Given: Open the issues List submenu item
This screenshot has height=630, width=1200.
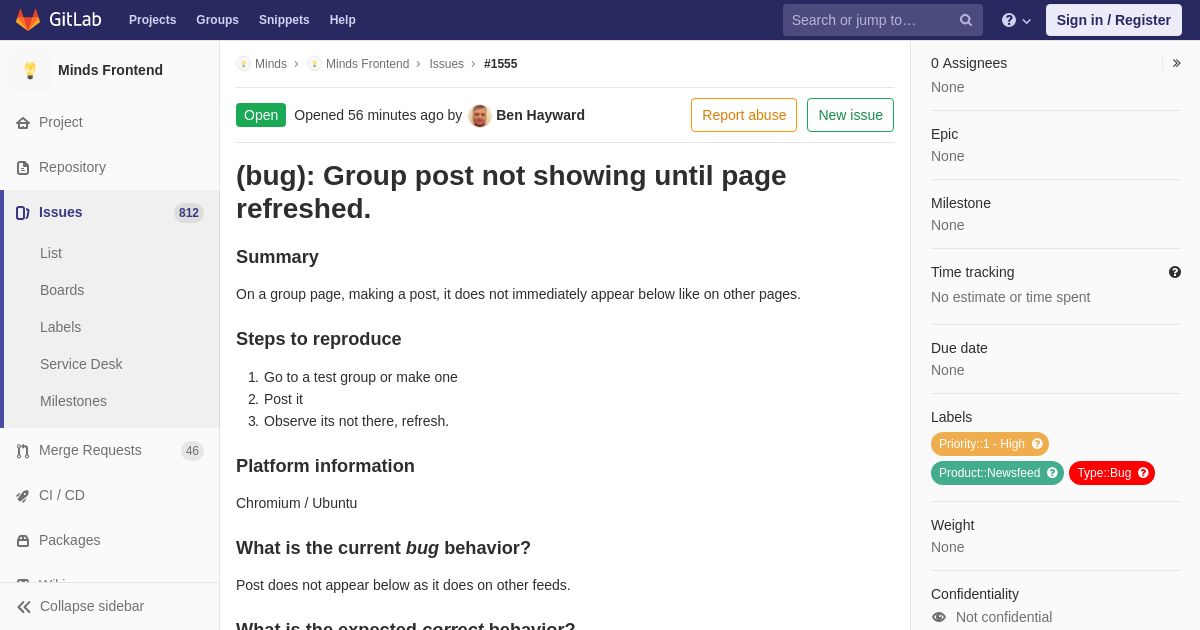Looking at the screenshot, I should pyautogui.click(x=51, y=253).
